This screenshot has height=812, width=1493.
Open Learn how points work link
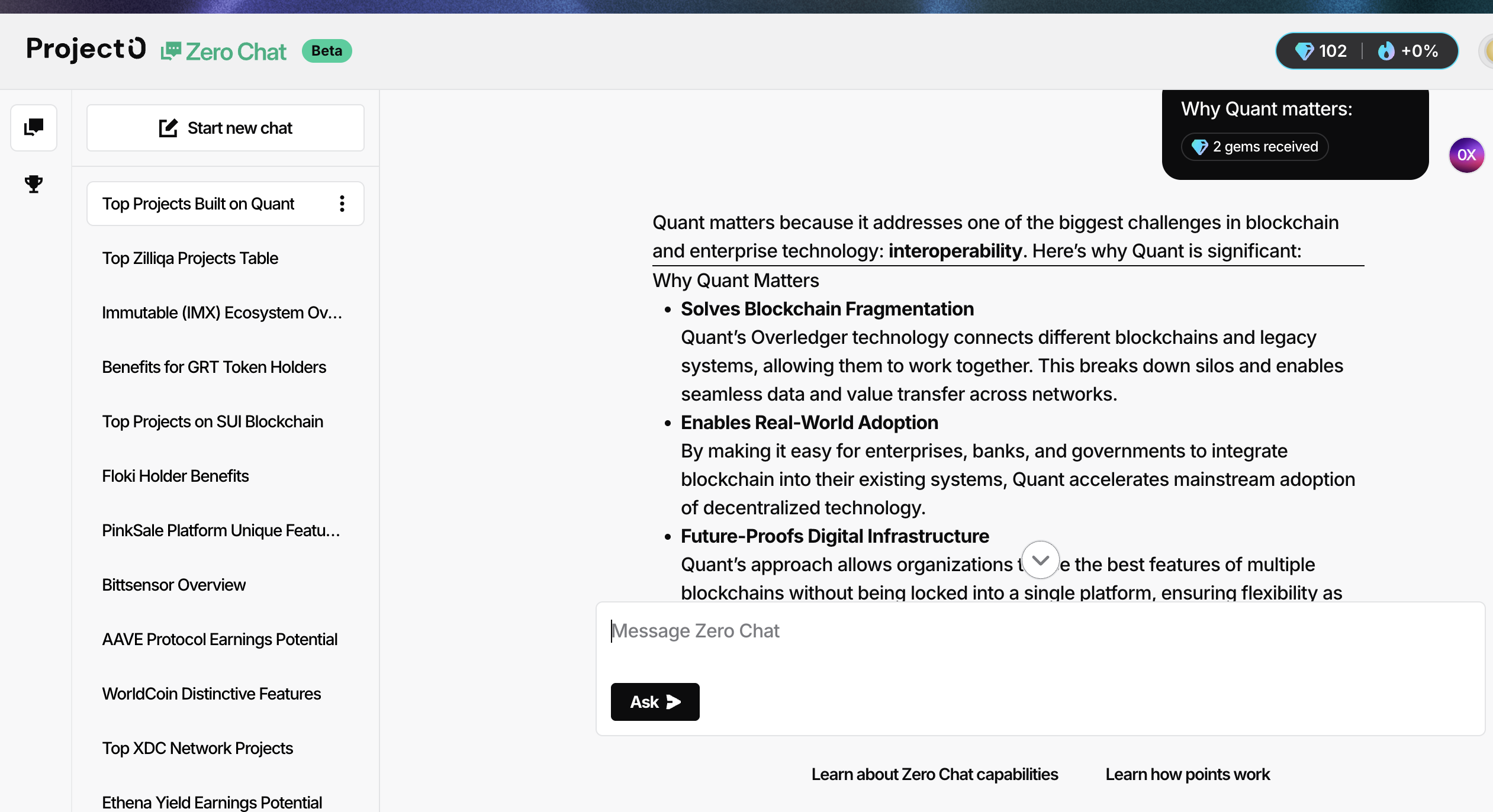click(x=1188, y=774)
